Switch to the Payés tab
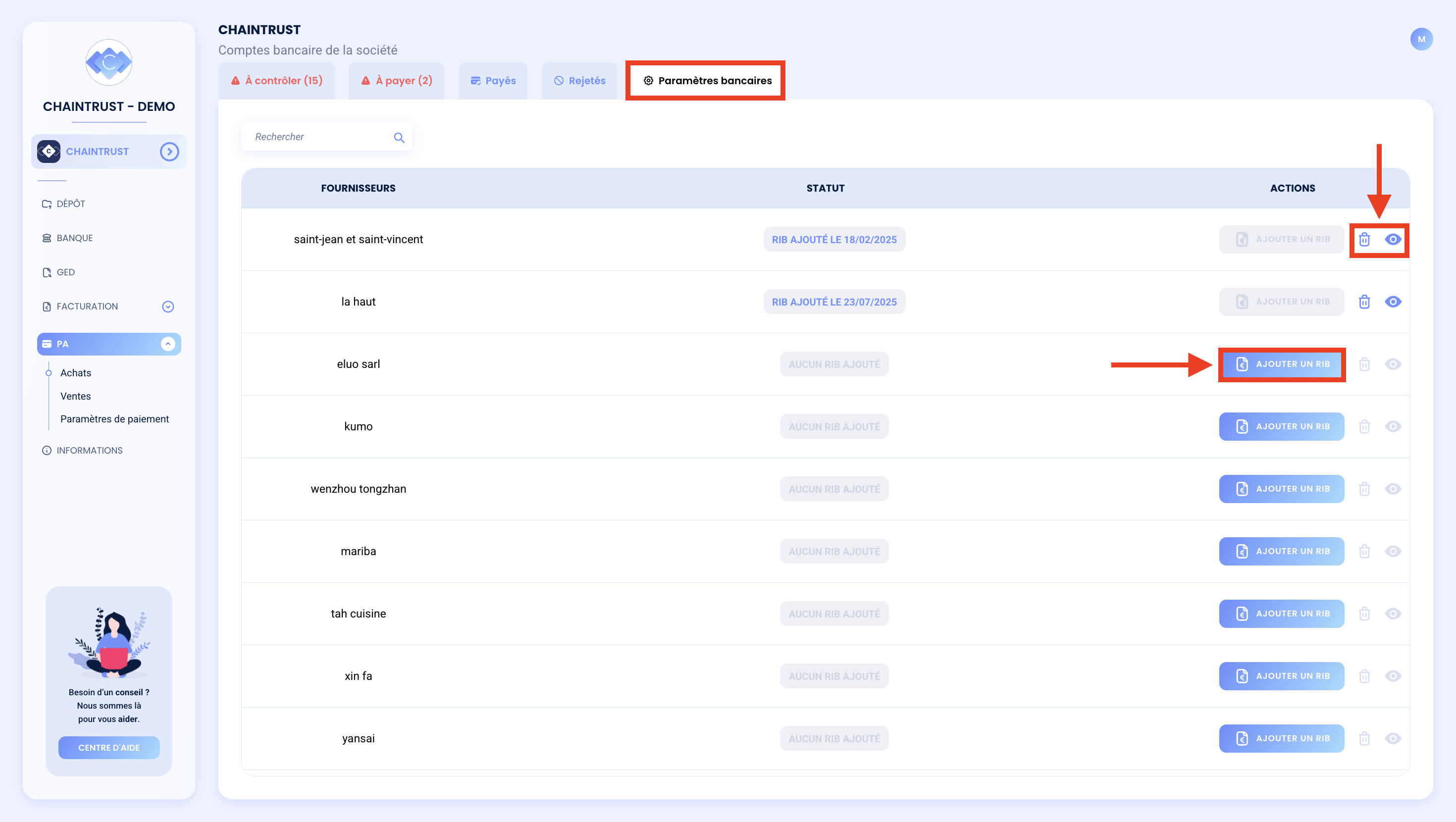Image resolution: width=1456 pixels, height=822 pixels. pyautogui.click(x=493, y=80)
